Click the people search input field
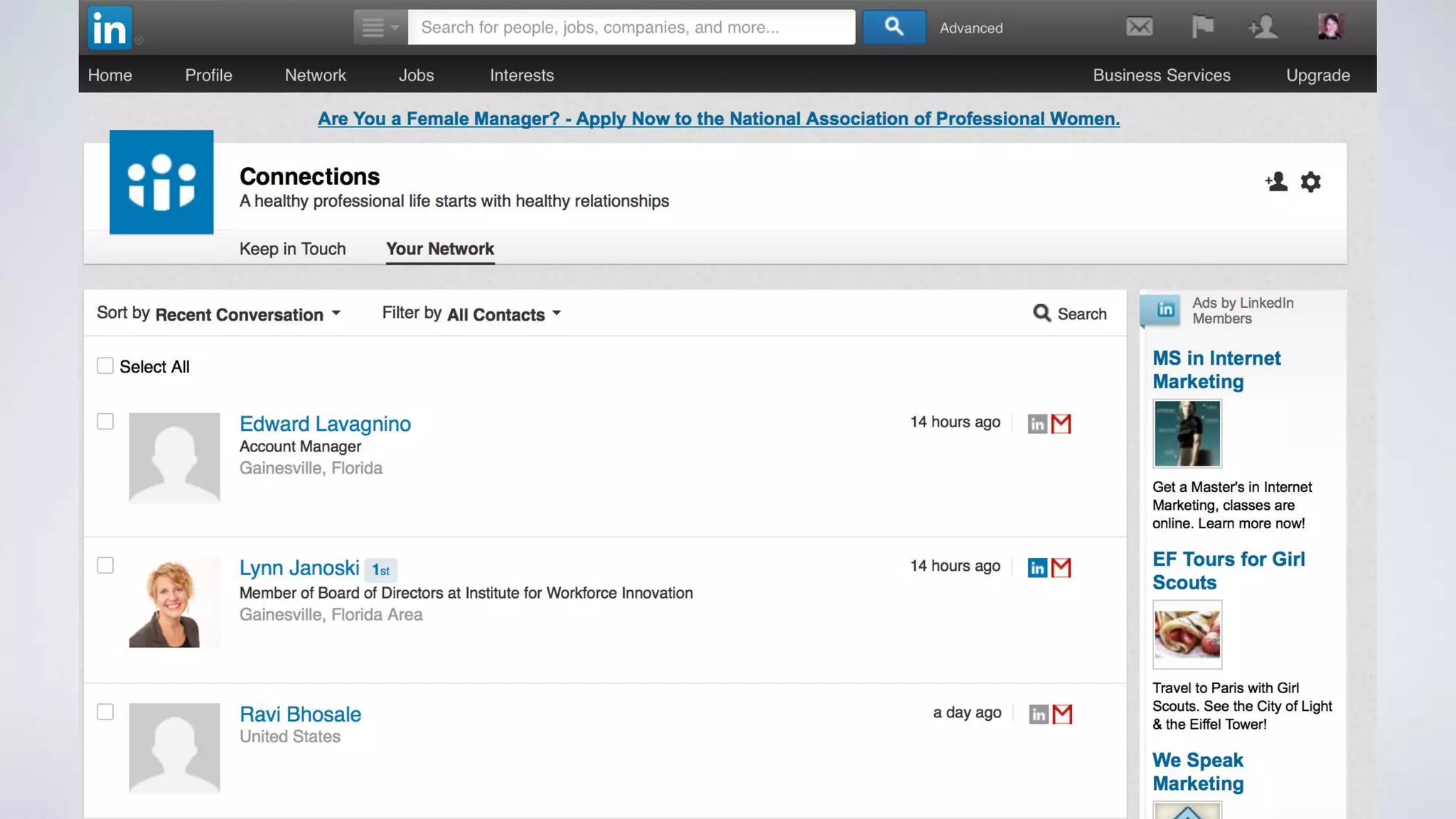 point(631,27)
